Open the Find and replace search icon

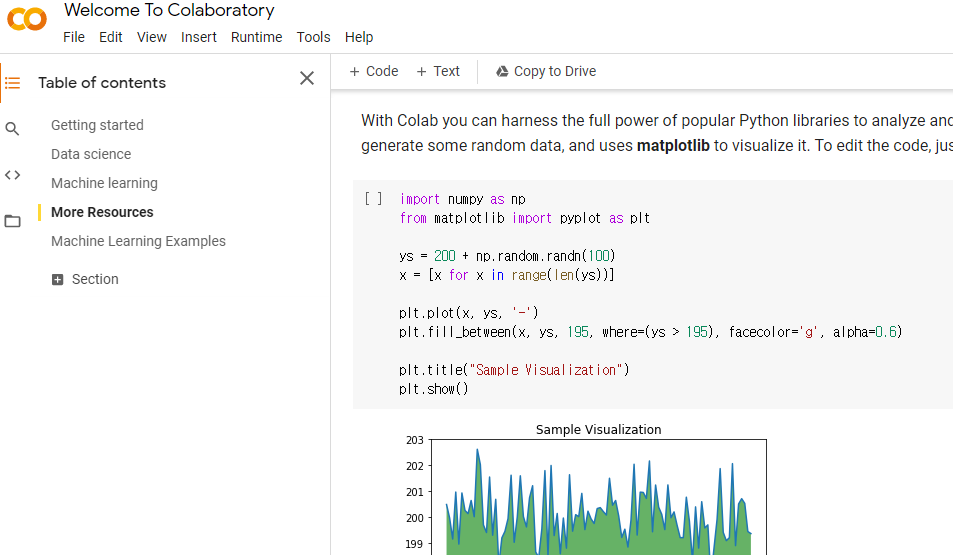[x=12, y=129]
